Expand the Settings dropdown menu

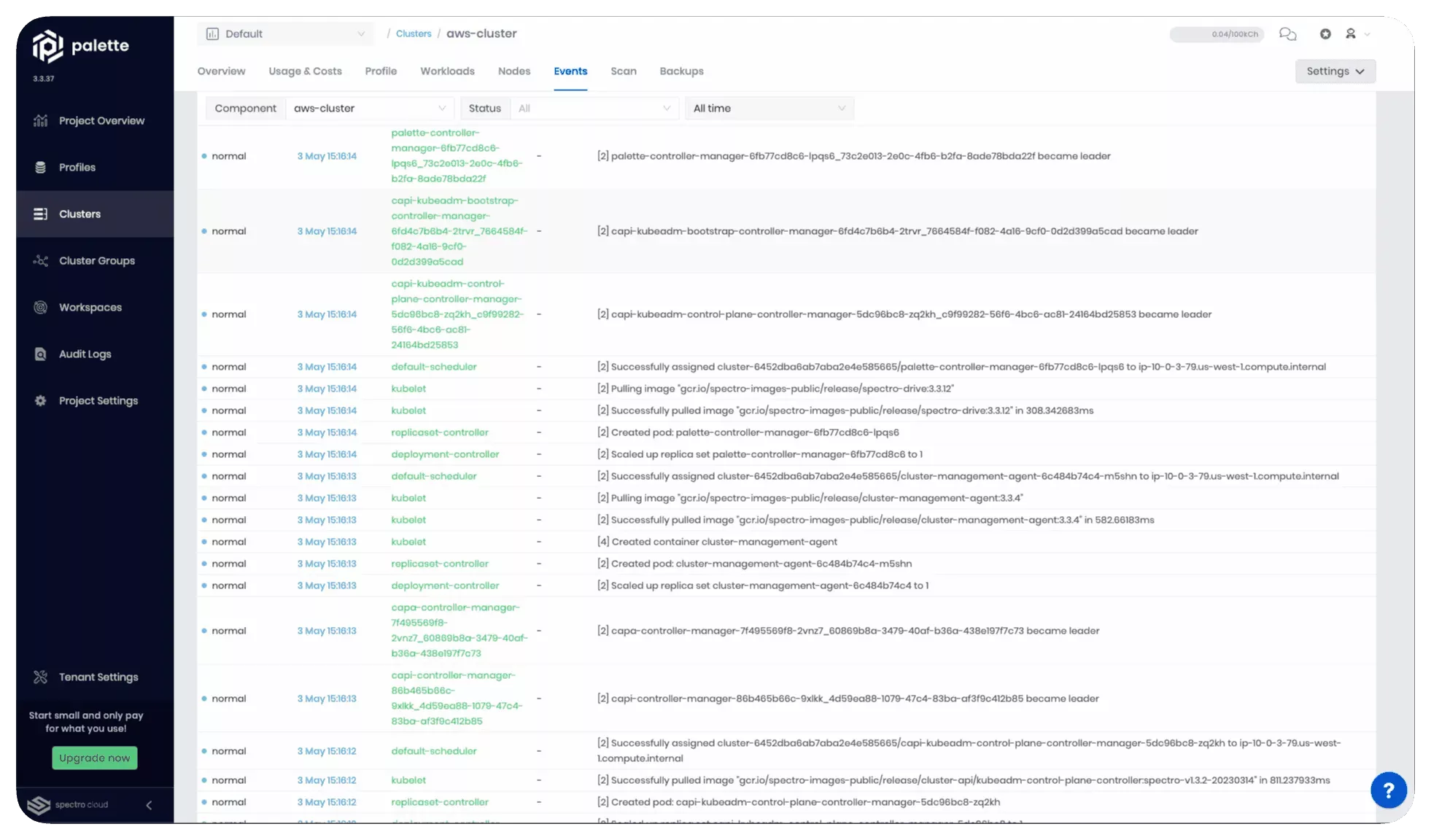click(x=1335, y=71)
